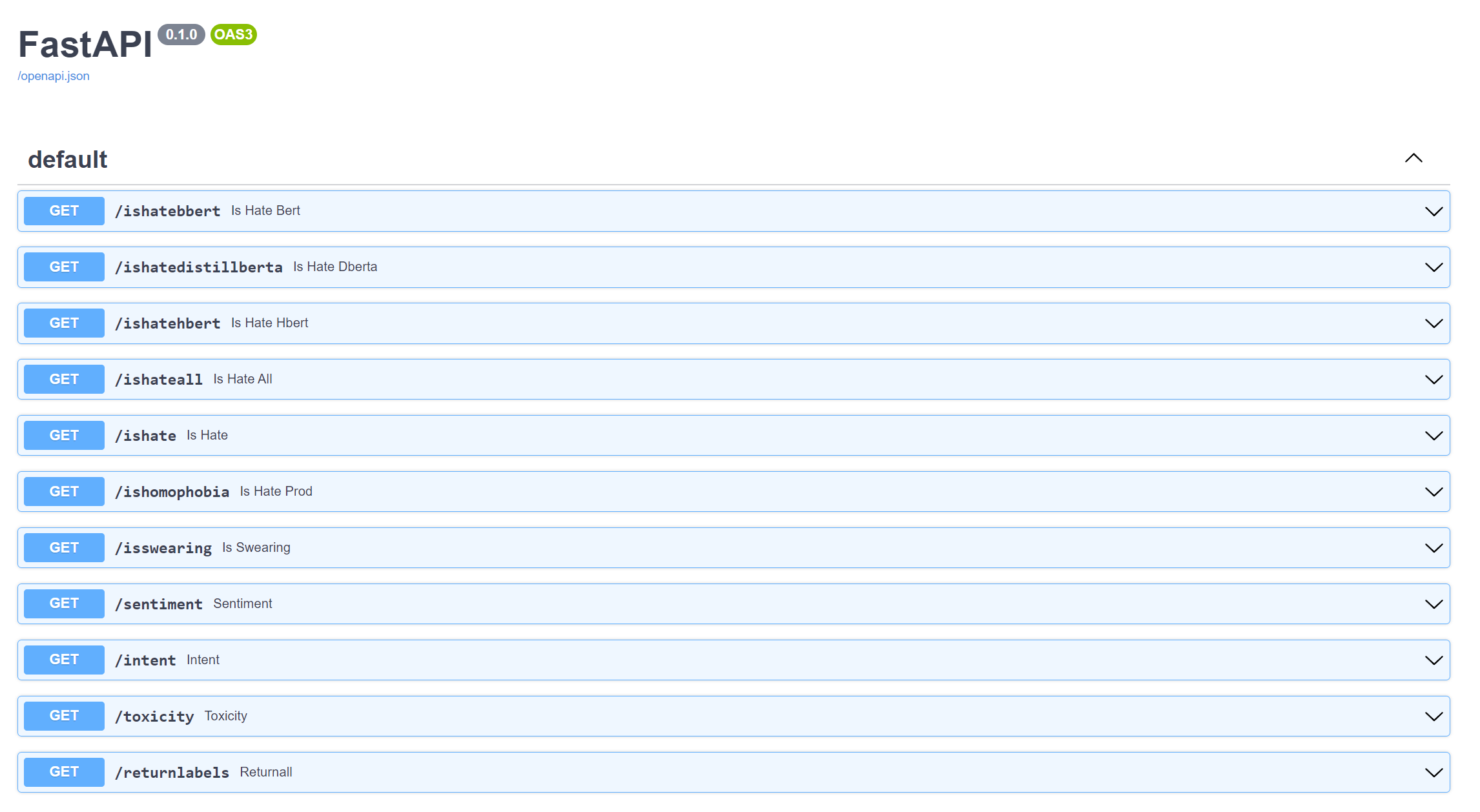Click the down arrow on /returnlabels row
Viewport: 1480px width, 812px height.
[1434, 773]
